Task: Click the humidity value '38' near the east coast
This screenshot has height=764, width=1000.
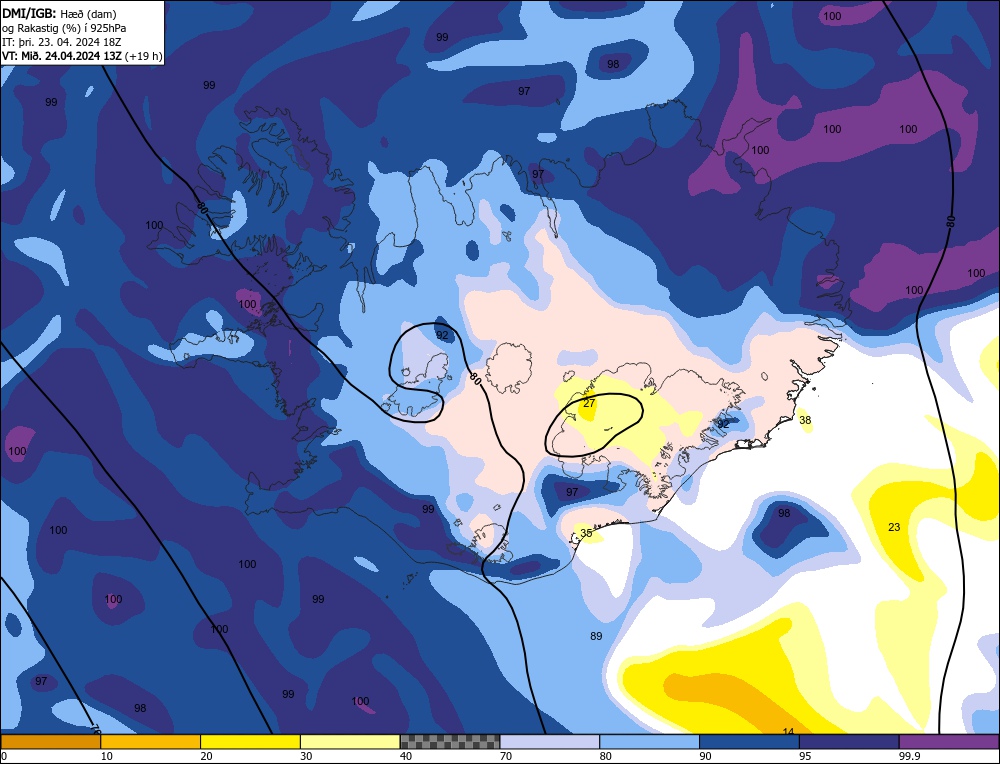Action: [805, 420]
